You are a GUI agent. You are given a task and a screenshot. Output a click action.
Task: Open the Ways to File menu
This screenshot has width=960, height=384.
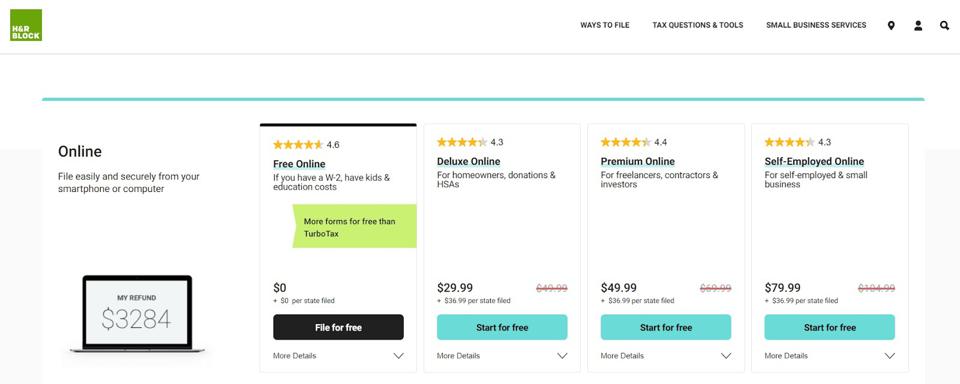pyautogui.click(x=605, y=25)
